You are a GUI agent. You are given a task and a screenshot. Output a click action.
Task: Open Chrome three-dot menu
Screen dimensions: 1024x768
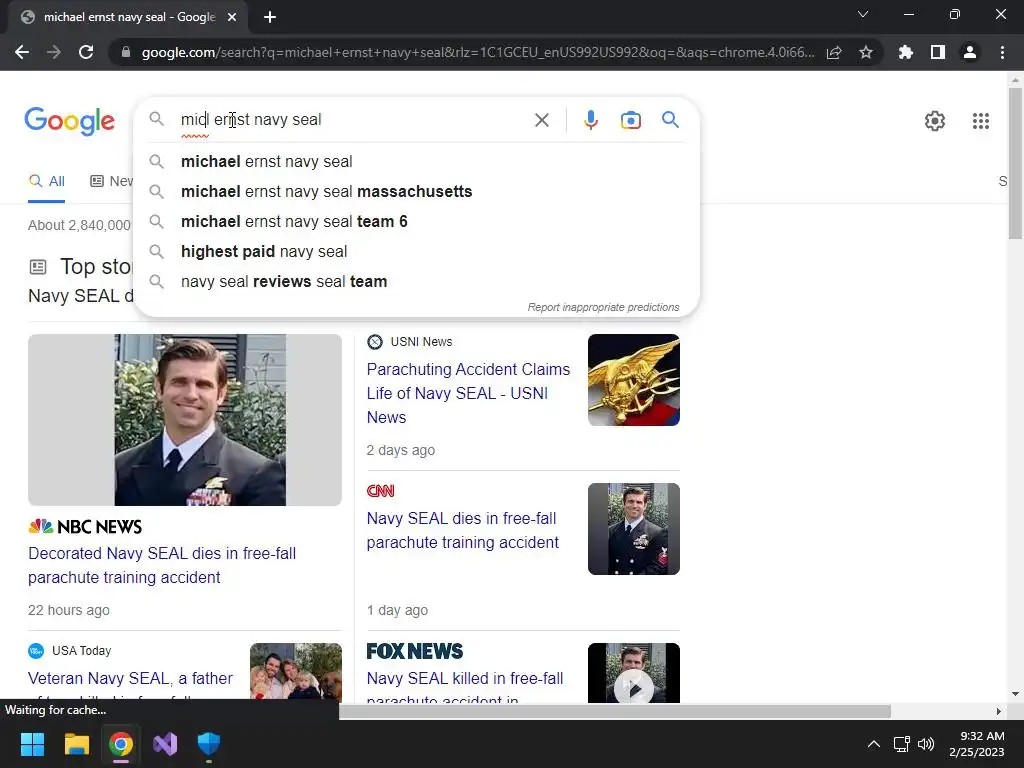click(x=1002, y=52)
